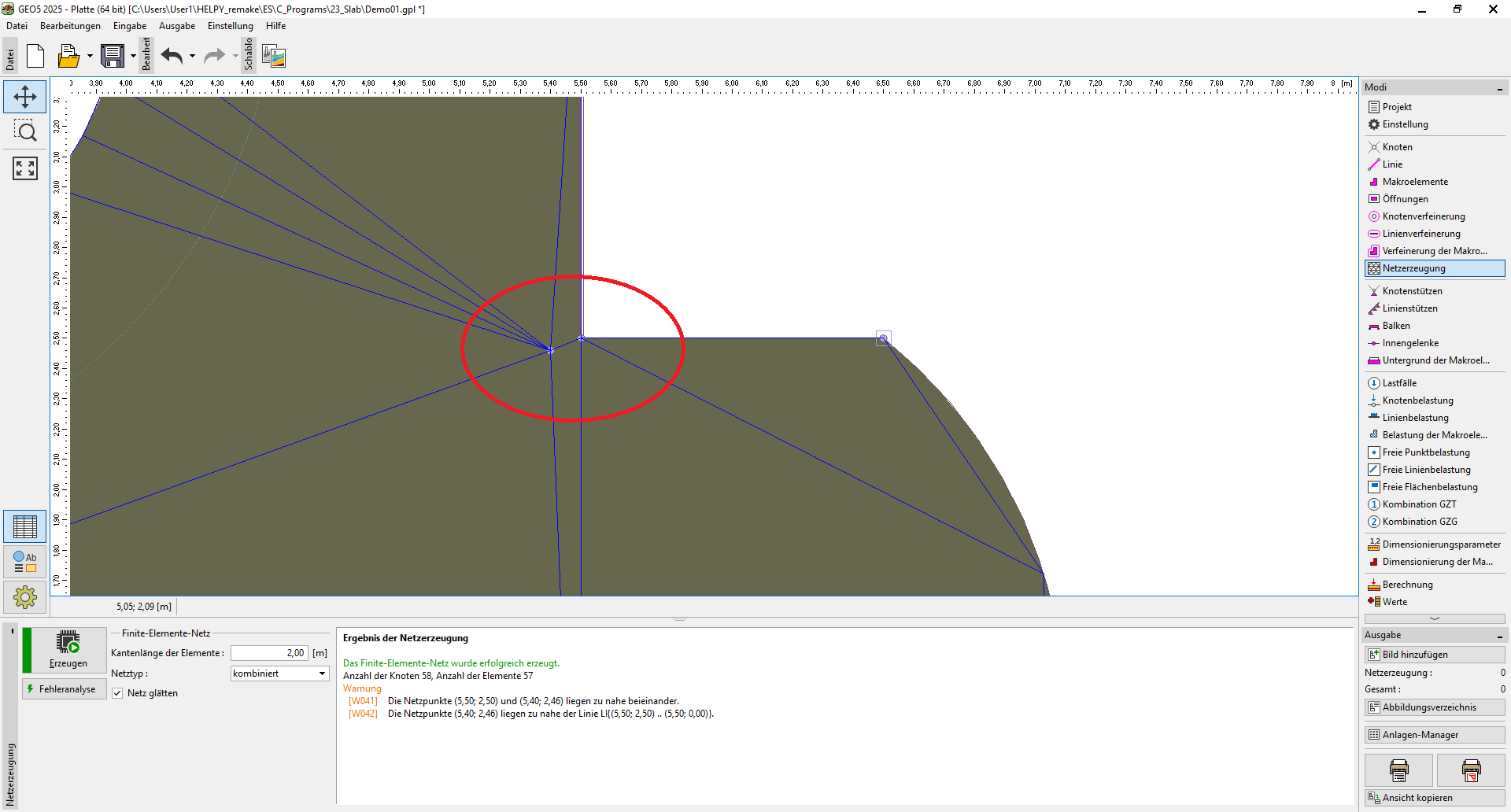Screen dimensions: 1511x812
Task: Select the zoom region tool
Action: click(25, 131)
